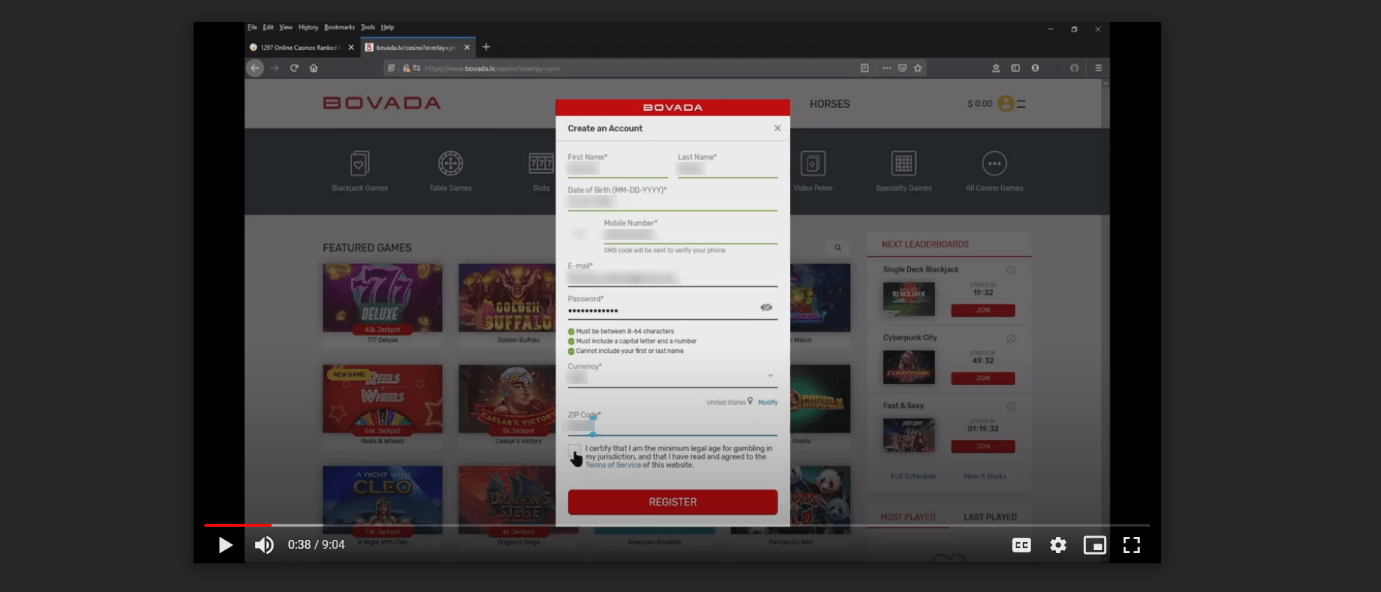Open the browser hamburger menu

click(x=1098, y=68)
